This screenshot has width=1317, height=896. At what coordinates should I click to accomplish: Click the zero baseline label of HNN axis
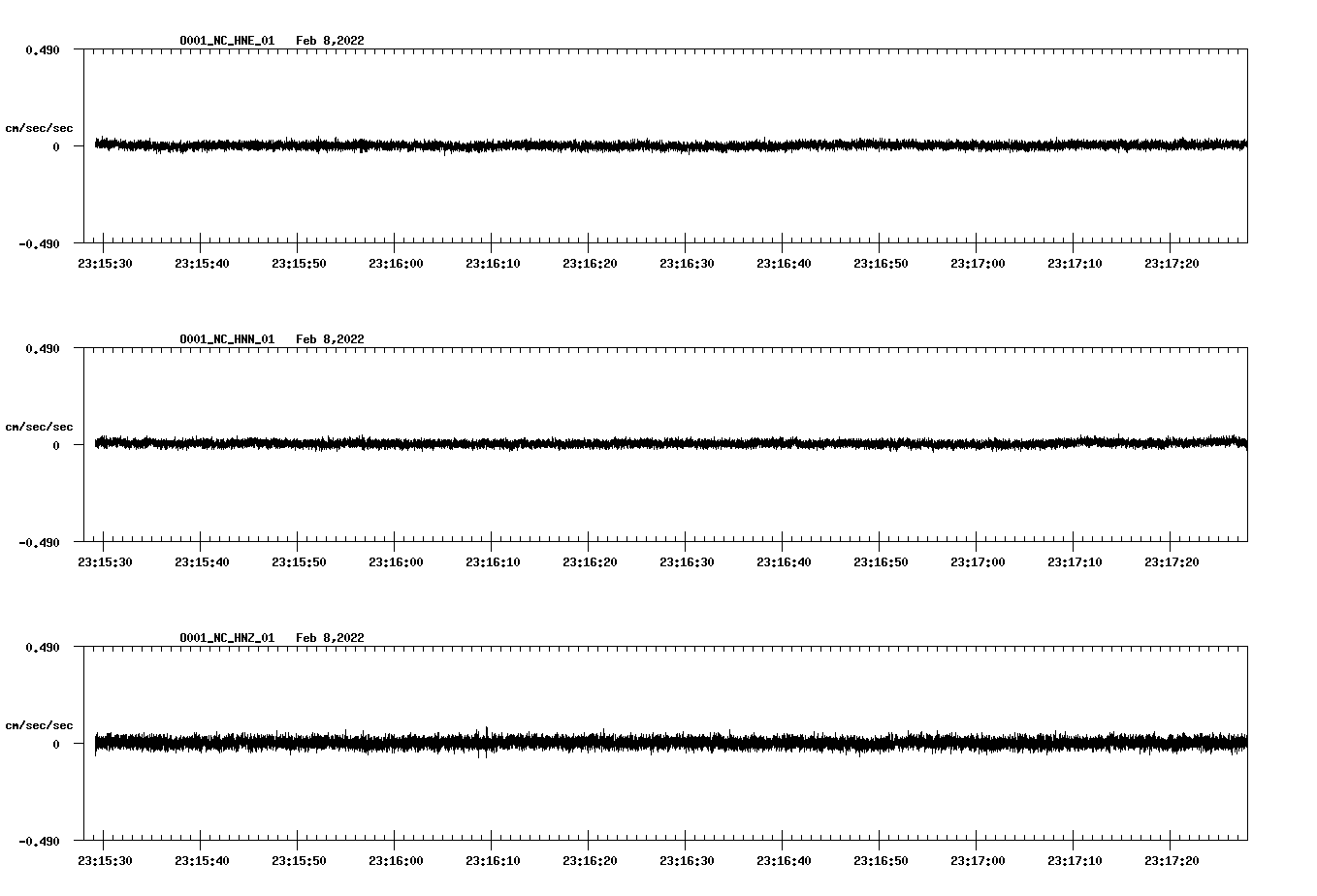point(55,445)
